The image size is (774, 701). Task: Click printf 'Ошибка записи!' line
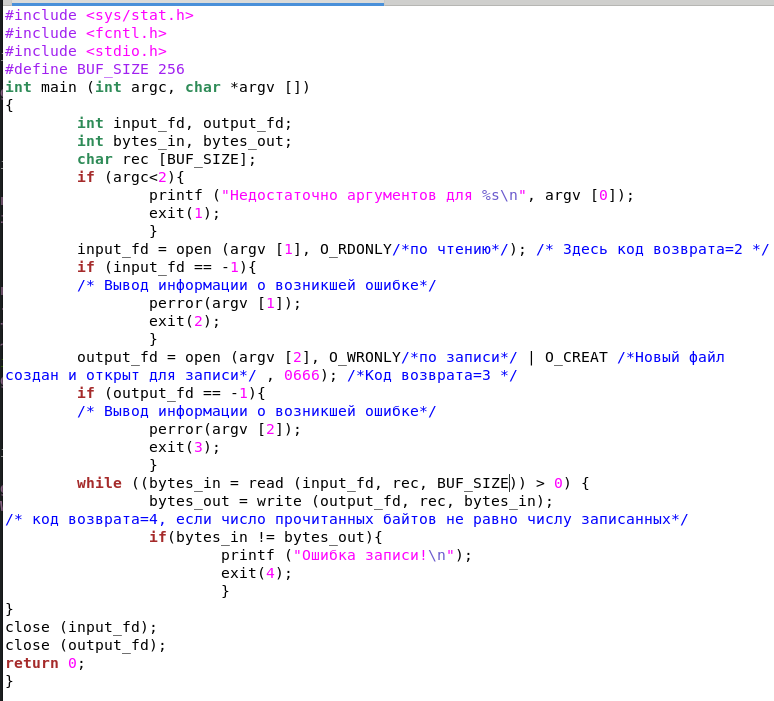(x=347, y=555)
